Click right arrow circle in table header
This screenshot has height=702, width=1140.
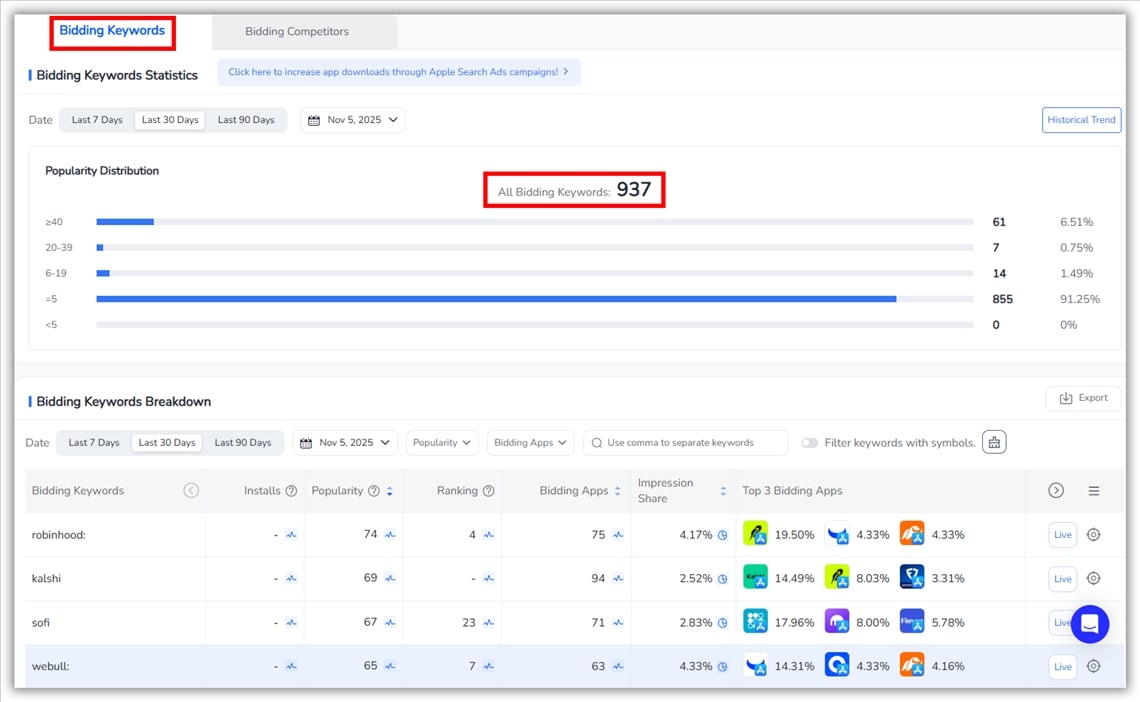coord(1056,491)
